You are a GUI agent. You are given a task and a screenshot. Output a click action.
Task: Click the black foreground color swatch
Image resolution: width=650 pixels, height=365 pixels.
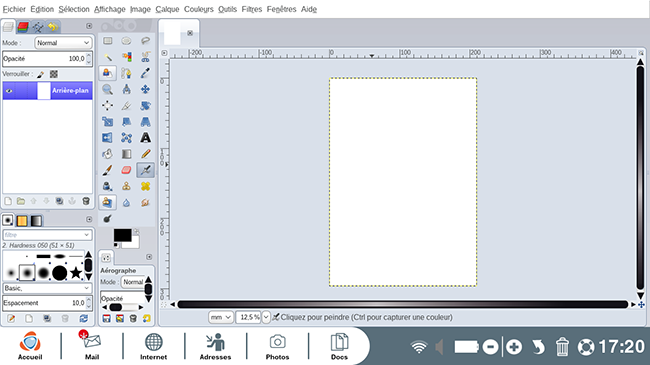(x=122, y=235)
